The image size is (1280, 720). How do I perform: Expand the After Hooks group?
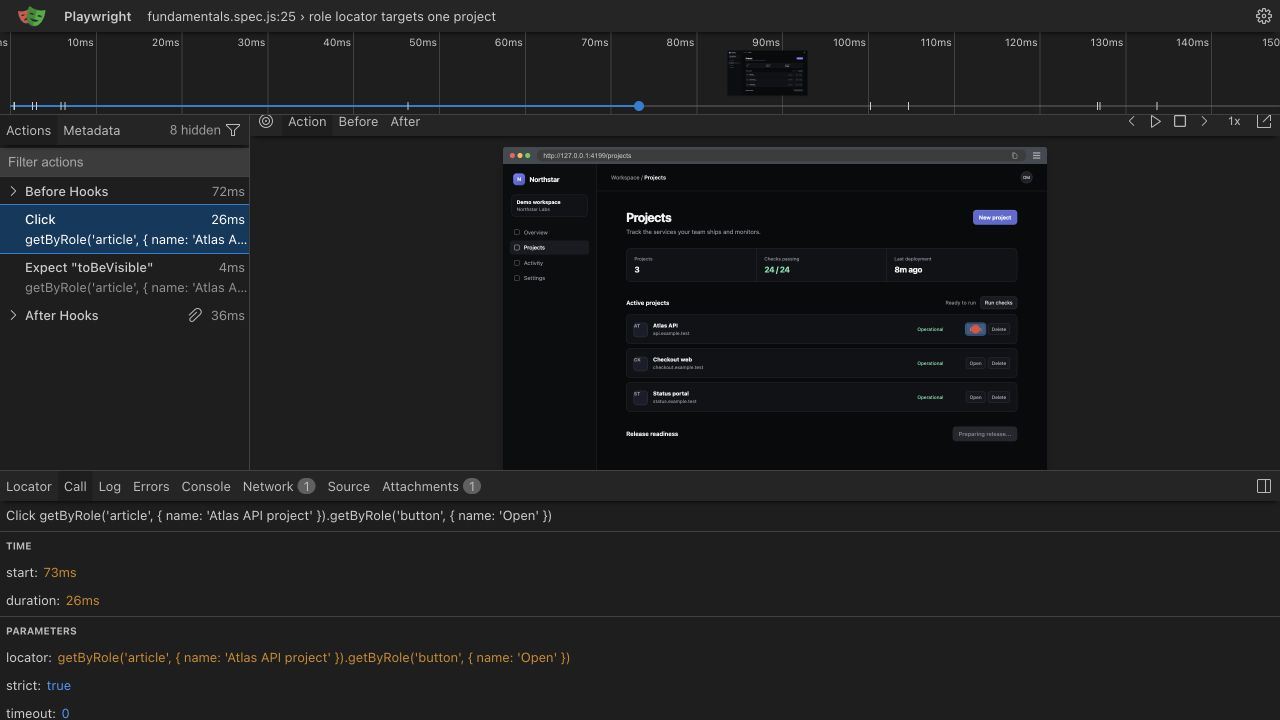coord(13,315)
